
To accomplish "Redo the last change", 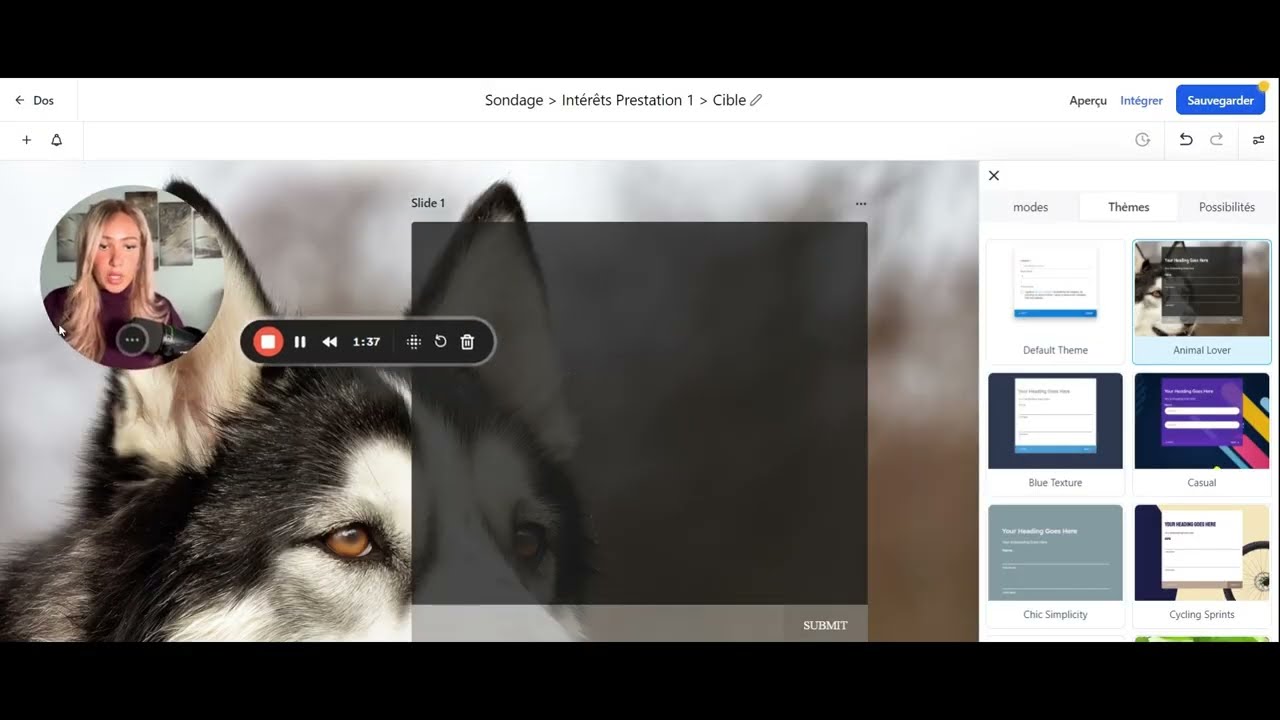I will [1217, 140].
